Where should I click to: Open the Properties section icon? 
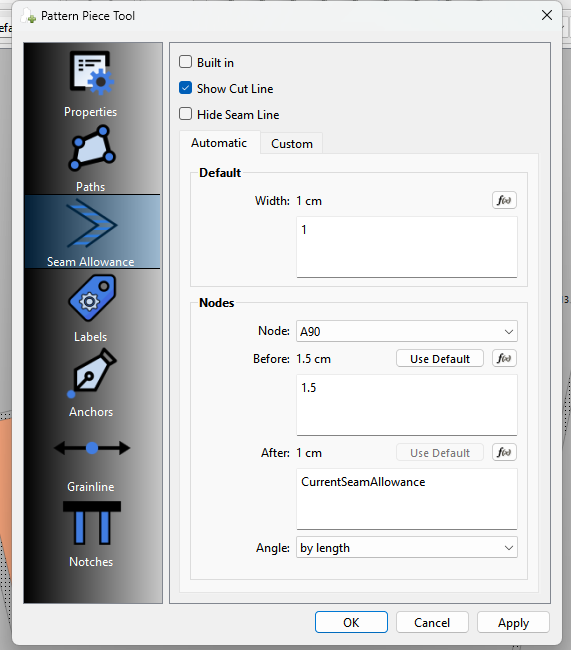pos(92,72)
